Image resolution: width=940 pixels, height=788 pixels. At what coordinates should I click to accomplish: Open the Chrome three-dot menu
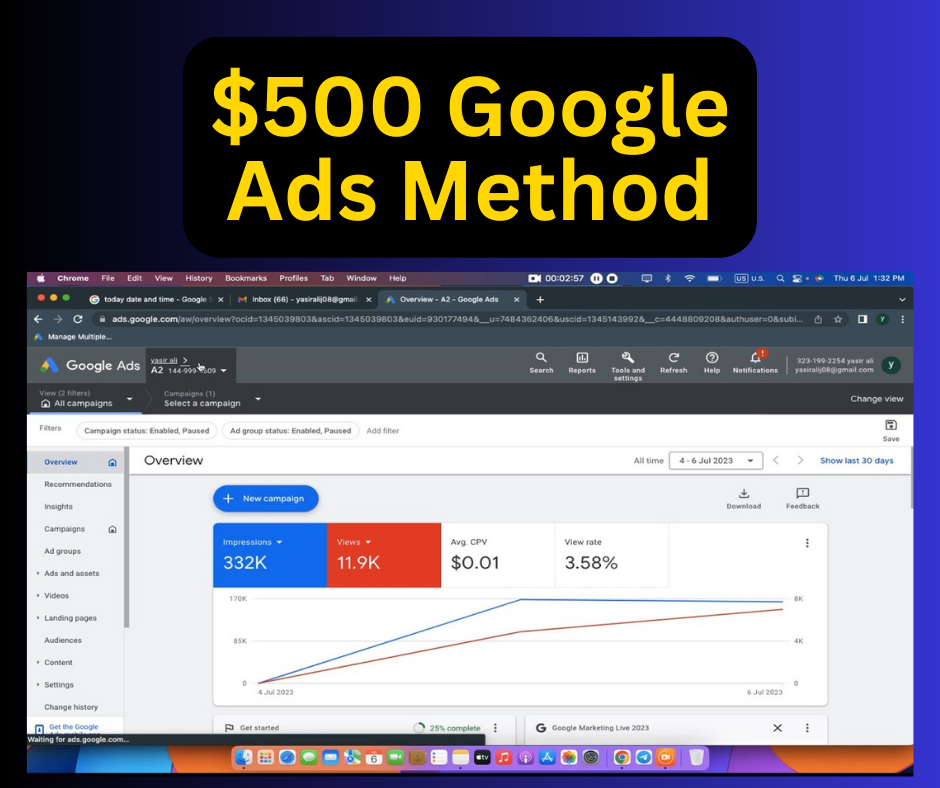[x=902, y=319]
